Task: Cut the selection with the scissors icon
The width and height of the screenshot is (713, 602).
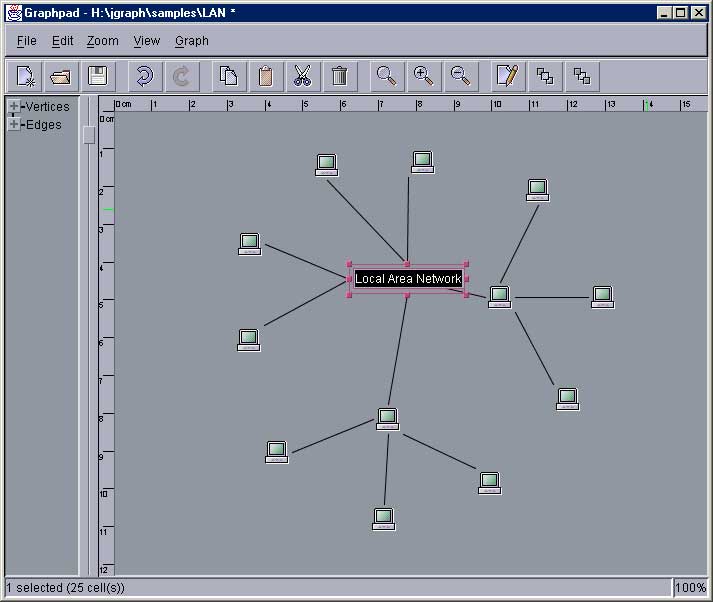Action: [x=301, y=76]
